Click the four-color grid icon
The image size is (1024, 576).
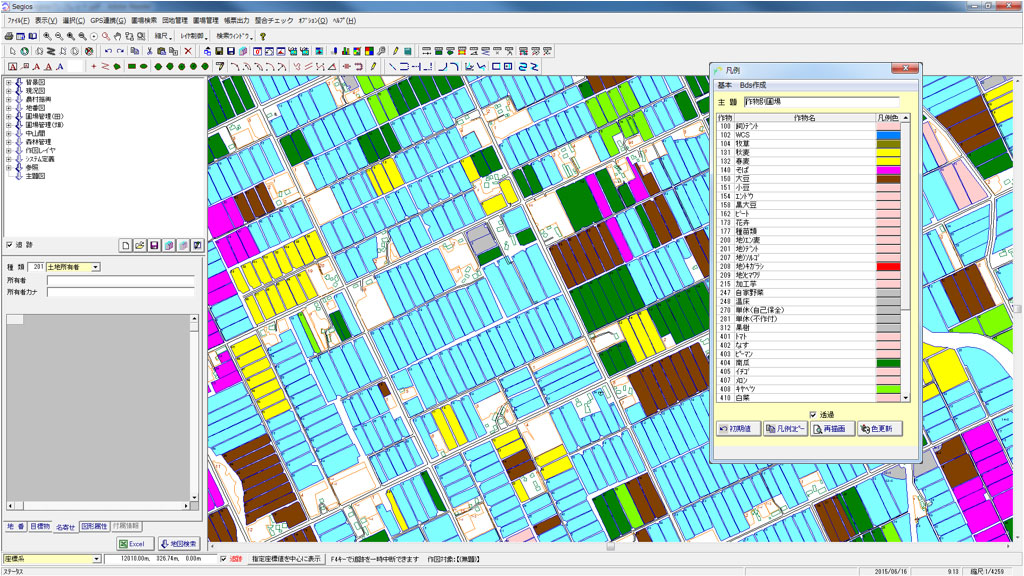[x=369, y=51]
